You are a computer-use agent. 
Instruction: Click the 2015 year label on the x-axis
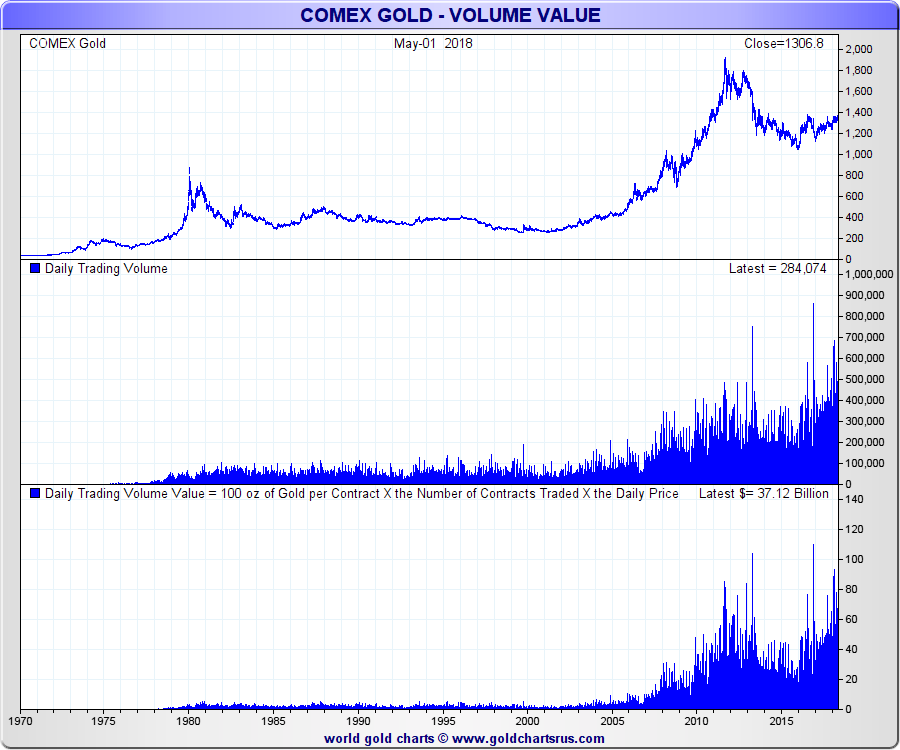[x=782, y=721]
